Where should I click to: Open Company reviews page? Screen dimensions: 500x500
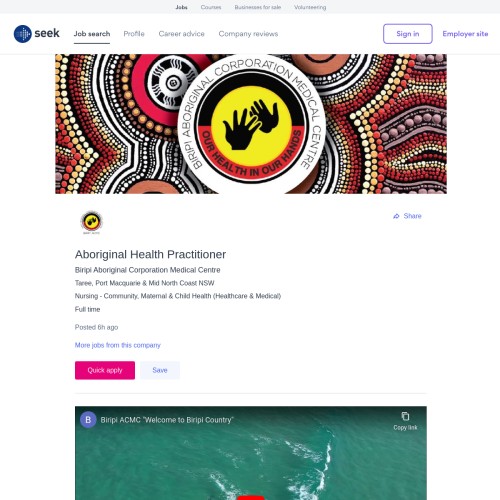point(248,34)
